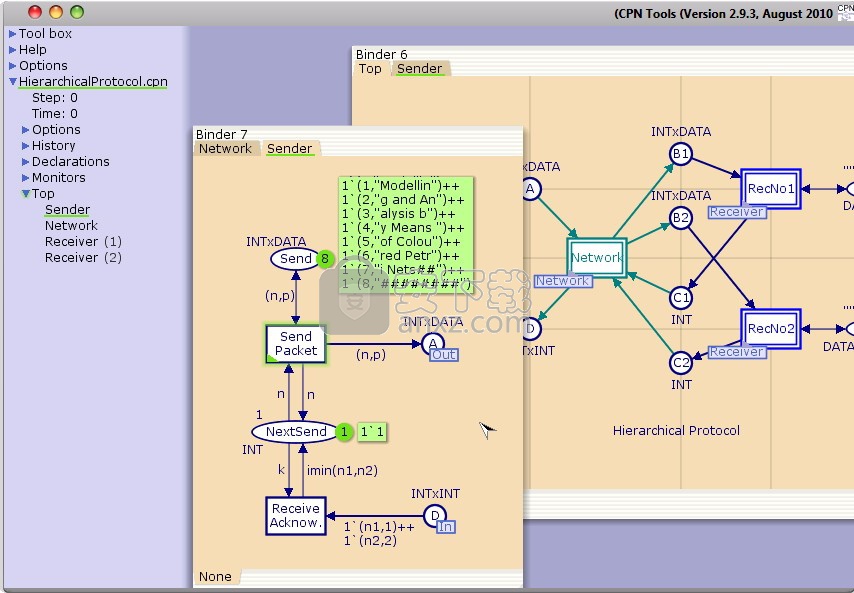The height and width of the screenshot is (593, 854).
Task: Select the RecNo2 substitution transition
Action: [x=771, y=328]
